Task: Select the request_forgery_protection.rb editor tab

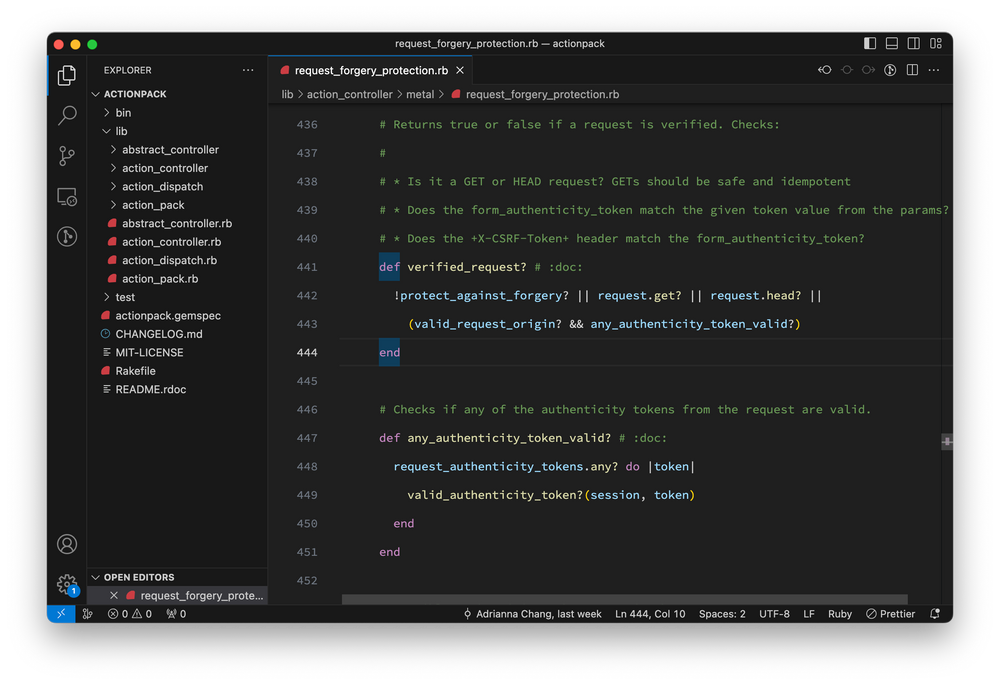Action: click(x=370, y=71)
